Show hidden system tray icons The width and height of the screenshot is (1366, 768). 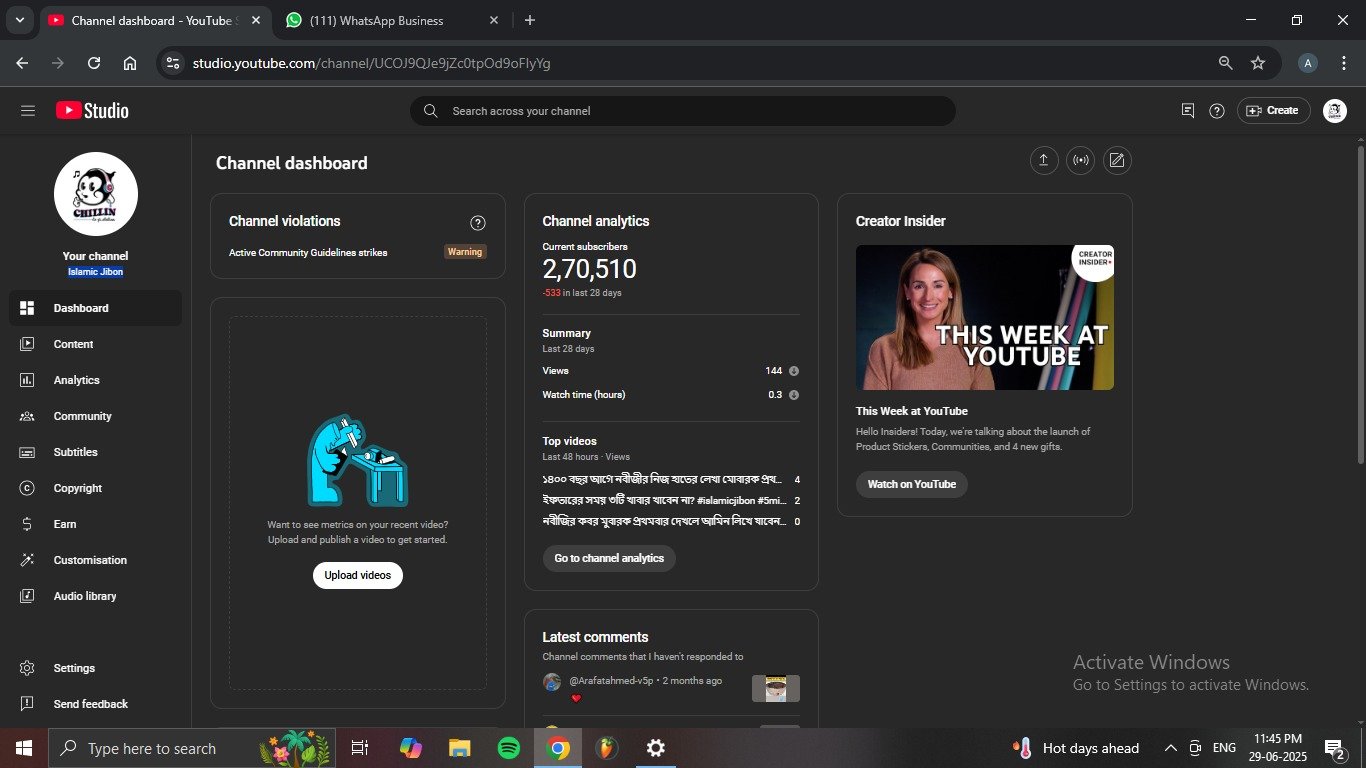pyautogui.click(x=1170, y=748)
